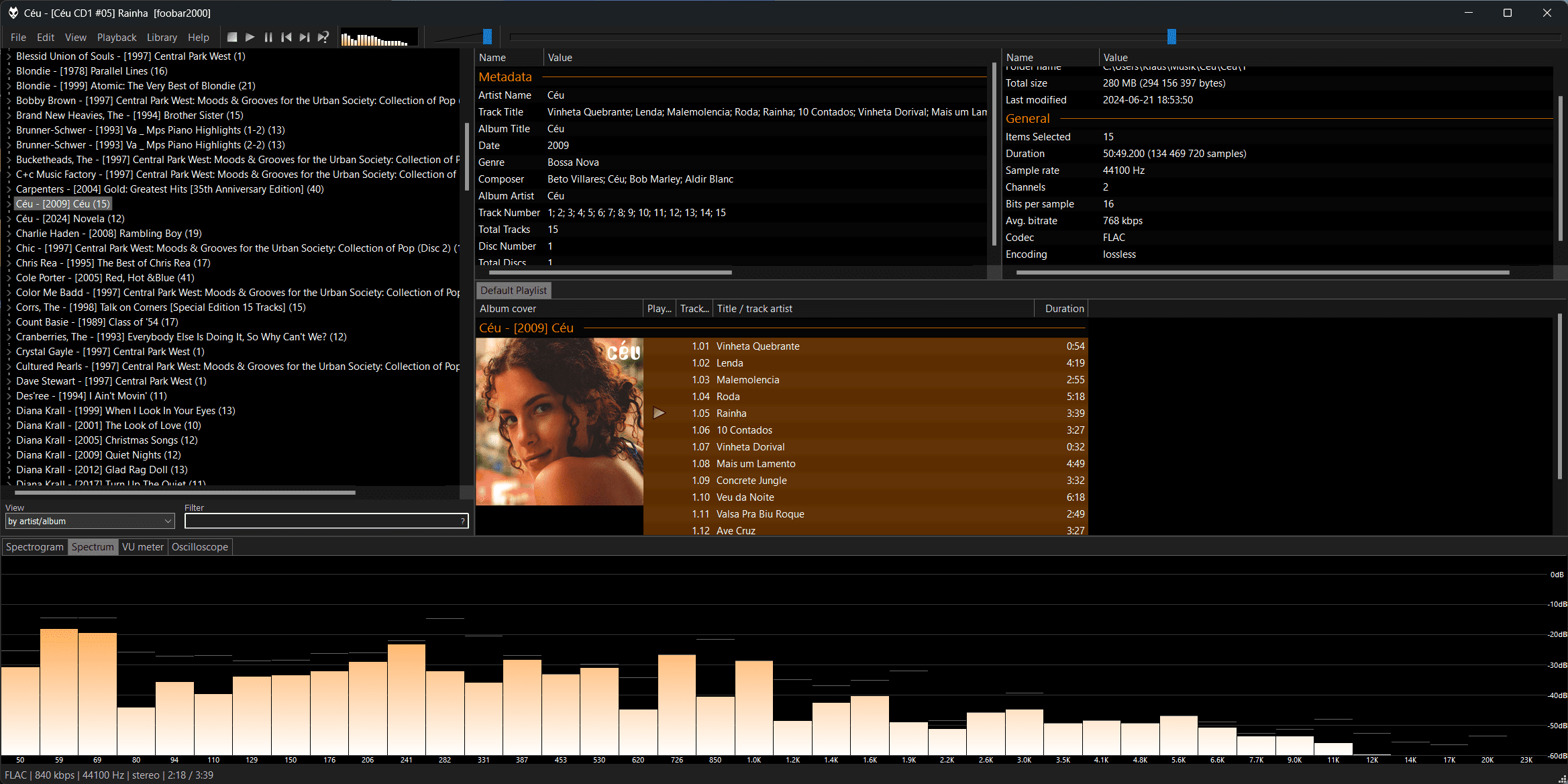The width and height of the screenshot is (1568, 784).
Task: Click the Céu album cover thumbnail
Action: pyautogui.click(x=560, y=422)
